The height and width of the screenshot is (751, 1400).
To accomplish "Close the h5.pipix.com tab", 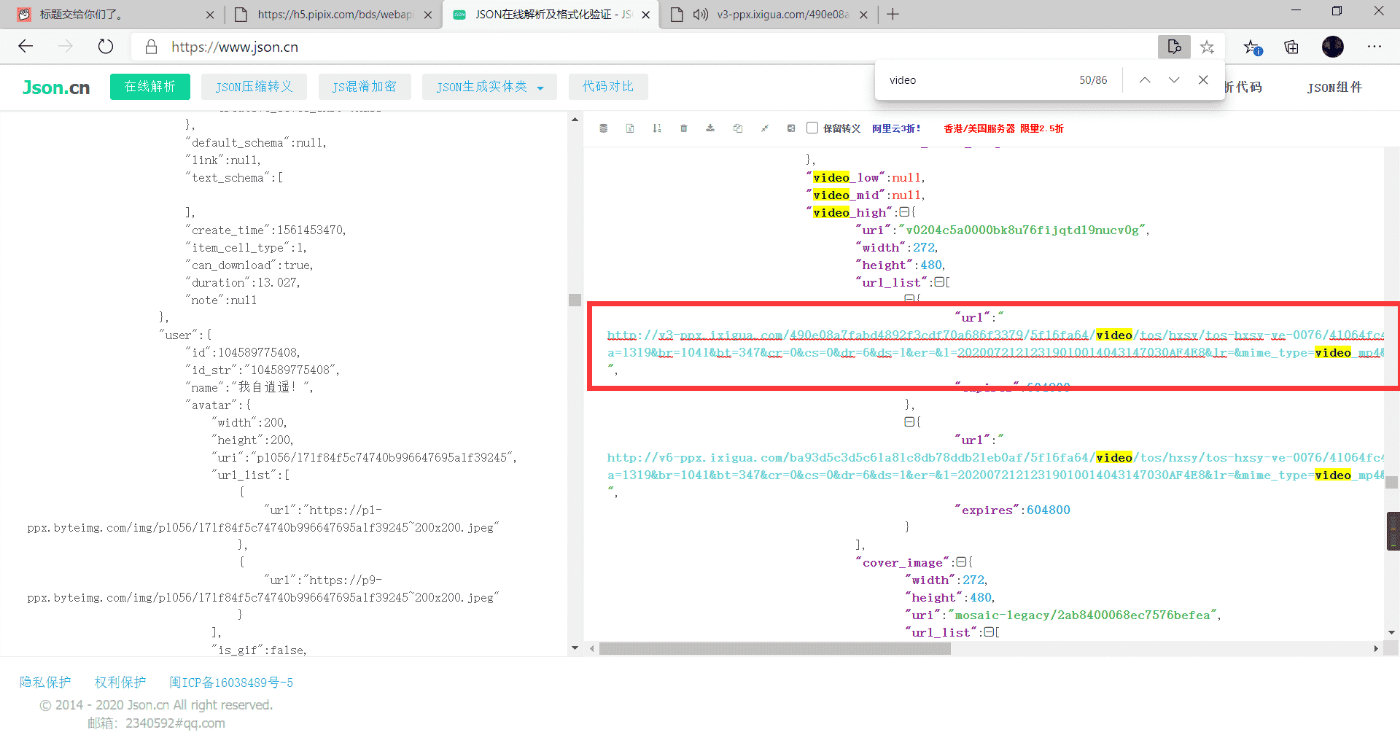I will point(426,14).
